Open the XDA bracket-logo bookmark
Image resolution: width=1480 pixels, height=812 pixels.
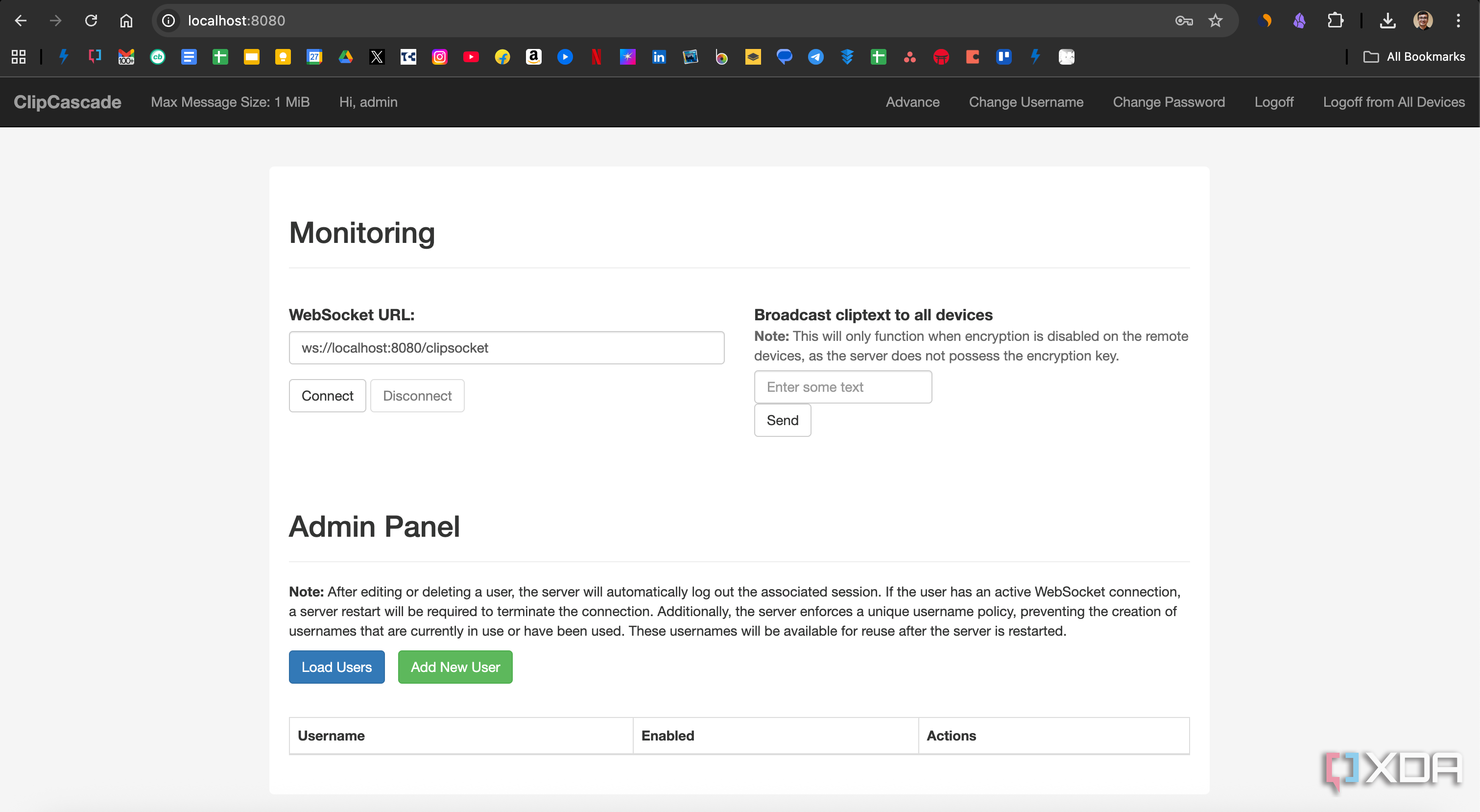(x=95, y=57)
